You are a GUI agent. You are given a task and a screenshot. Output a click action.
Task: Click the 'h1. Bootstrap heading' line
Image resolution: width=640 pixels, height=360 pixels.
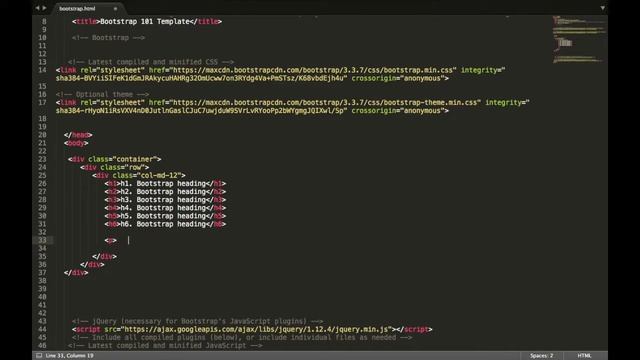(x=165, y=184)
